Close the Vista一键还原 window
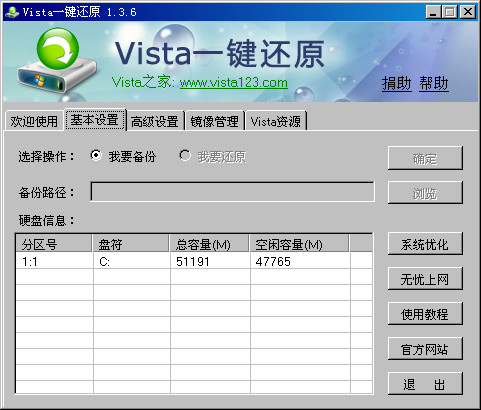 [x=468, y=12]
